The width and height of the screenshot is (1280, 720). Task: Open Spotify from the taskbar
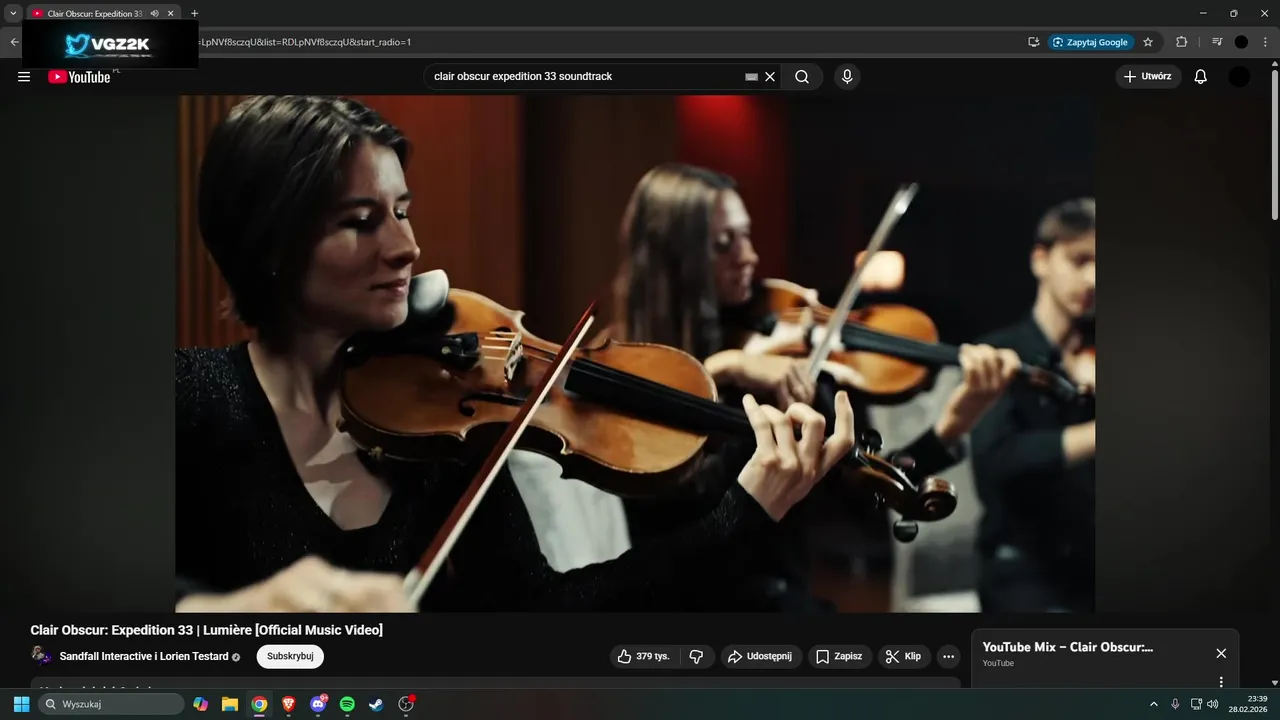coord(347,704)
